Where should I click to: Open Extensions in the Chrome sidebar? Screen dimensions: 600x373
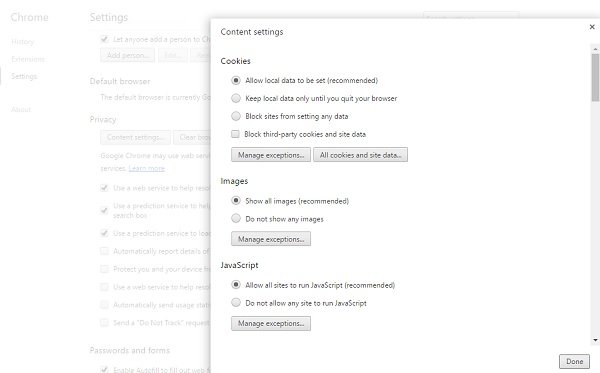pyautogui.click(x=28, y=59)
